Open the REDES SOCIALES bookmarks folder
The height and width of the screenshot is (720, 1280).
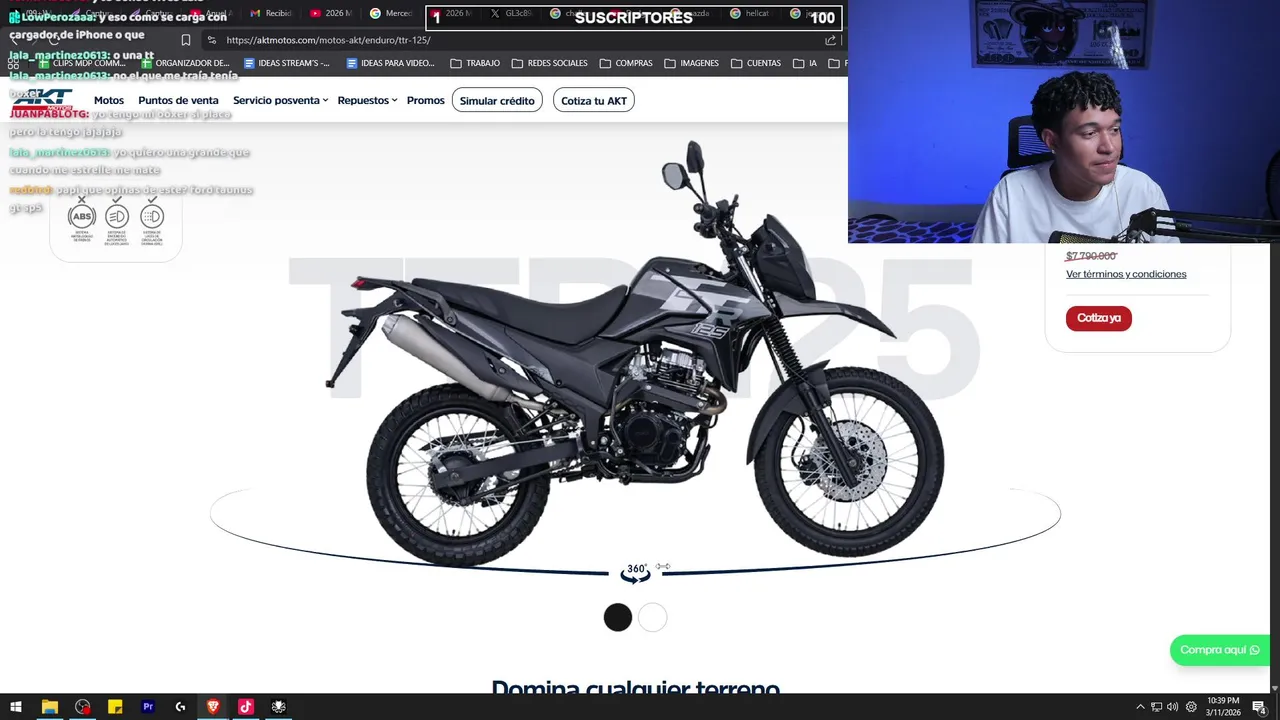tap(549, 63)
